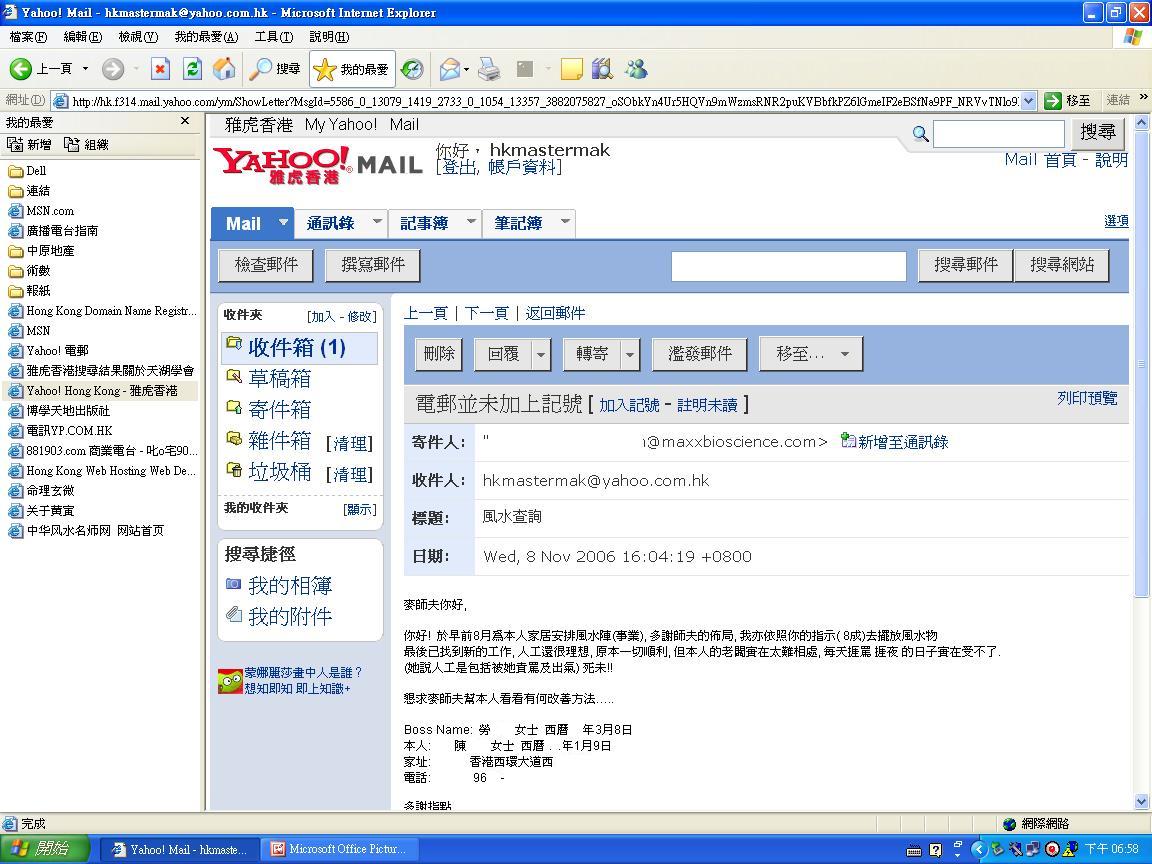Mark message with 濫發郵件 spam button
The image size is (1152, 864).
tap(699, 355)
